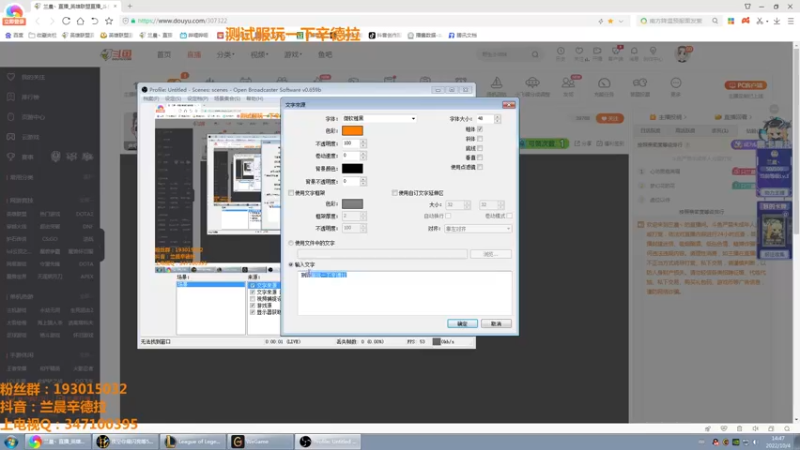Enable the 斜体 italic checkbox

pyautogui.click(x=480, y=139)
